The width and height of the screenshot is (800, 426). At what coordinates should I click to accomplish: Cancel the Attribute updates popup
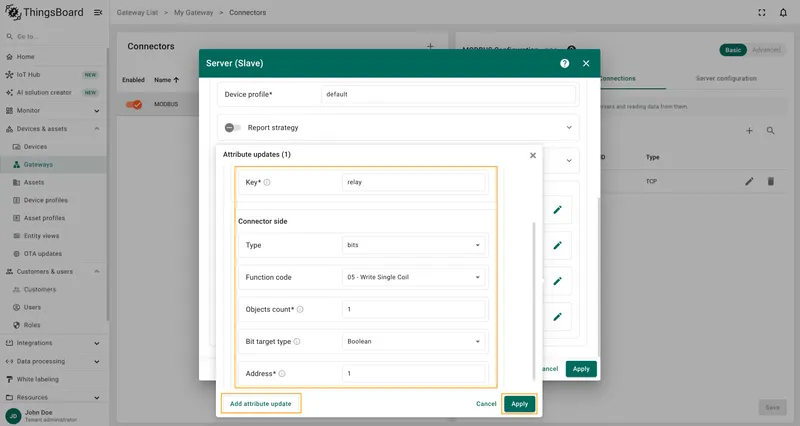pyautogui.click(x=486, y=404)
